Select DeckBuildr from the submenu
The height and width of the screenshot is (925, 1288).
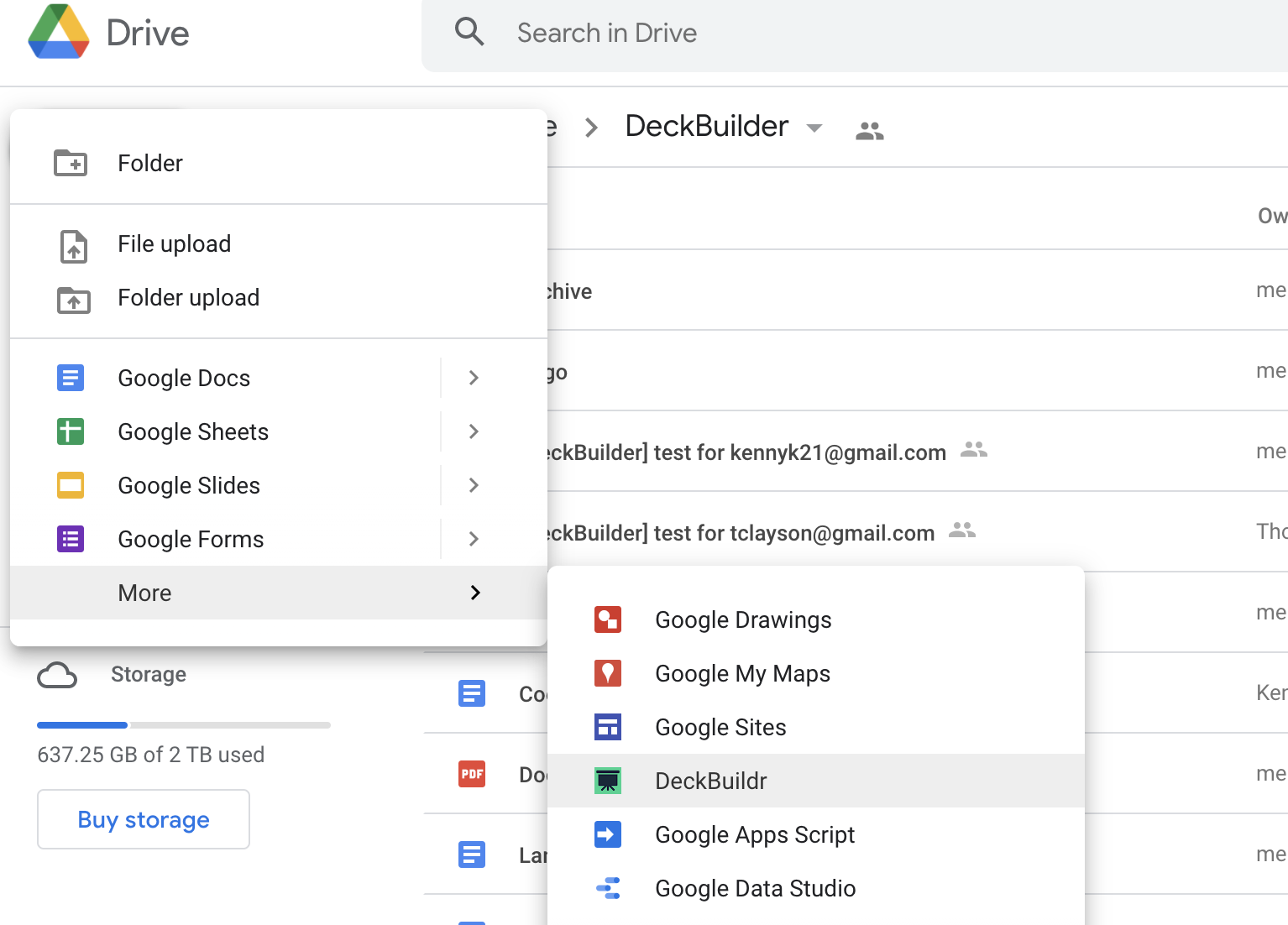tap(816, 781)
